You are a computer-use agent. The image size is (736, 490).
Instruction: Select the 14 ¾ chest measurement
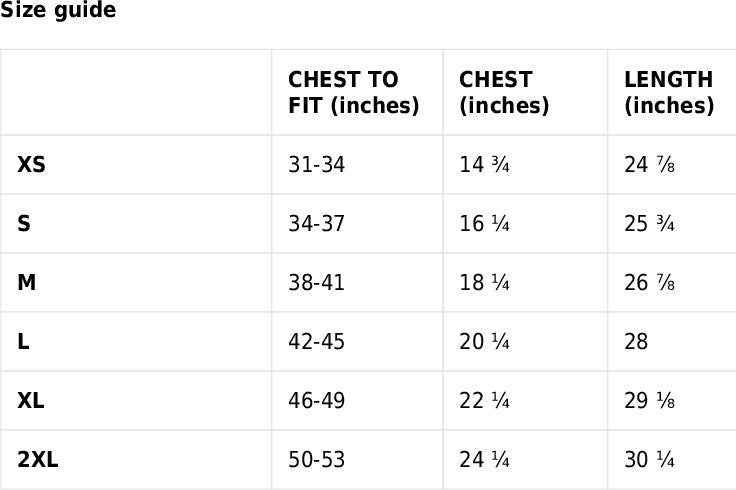[485, 165]
